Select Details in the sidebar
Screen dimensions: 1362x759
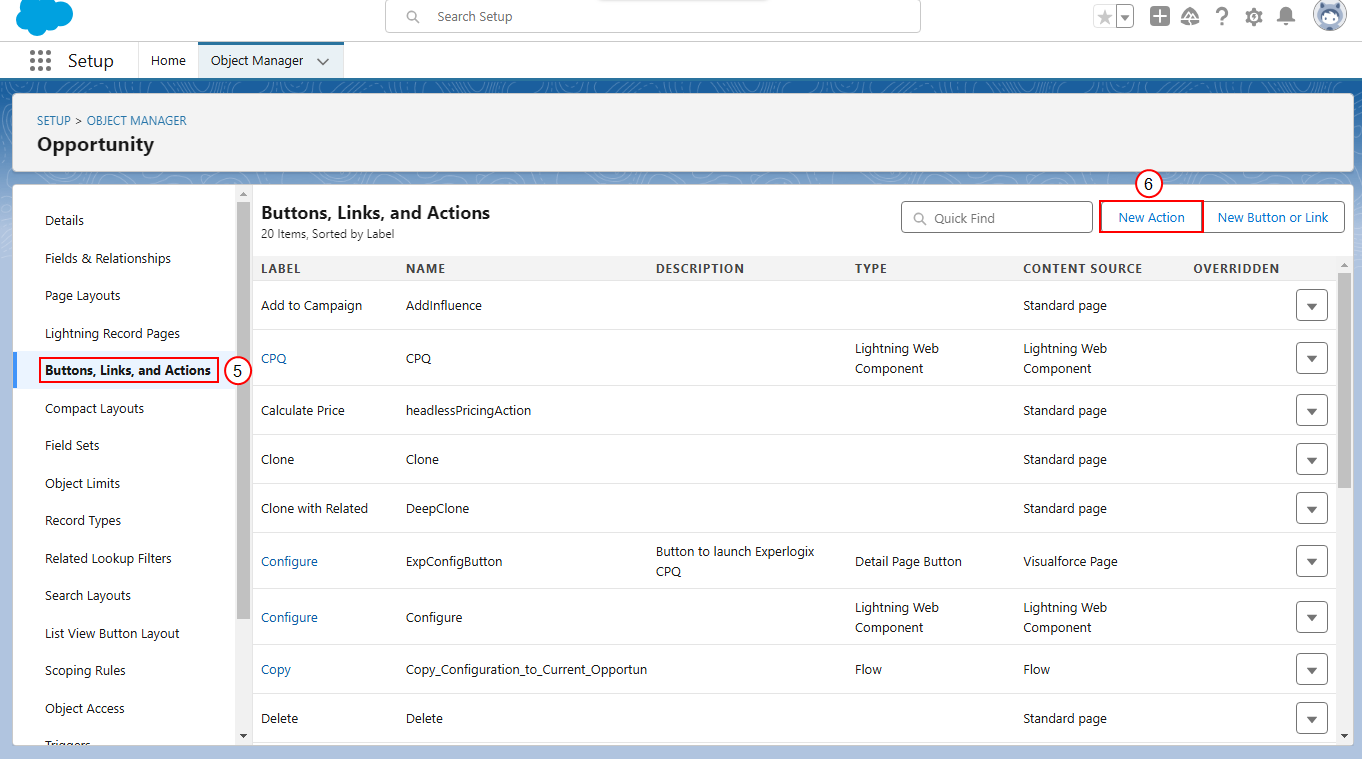pyautogui.click(x=64, y=220)
